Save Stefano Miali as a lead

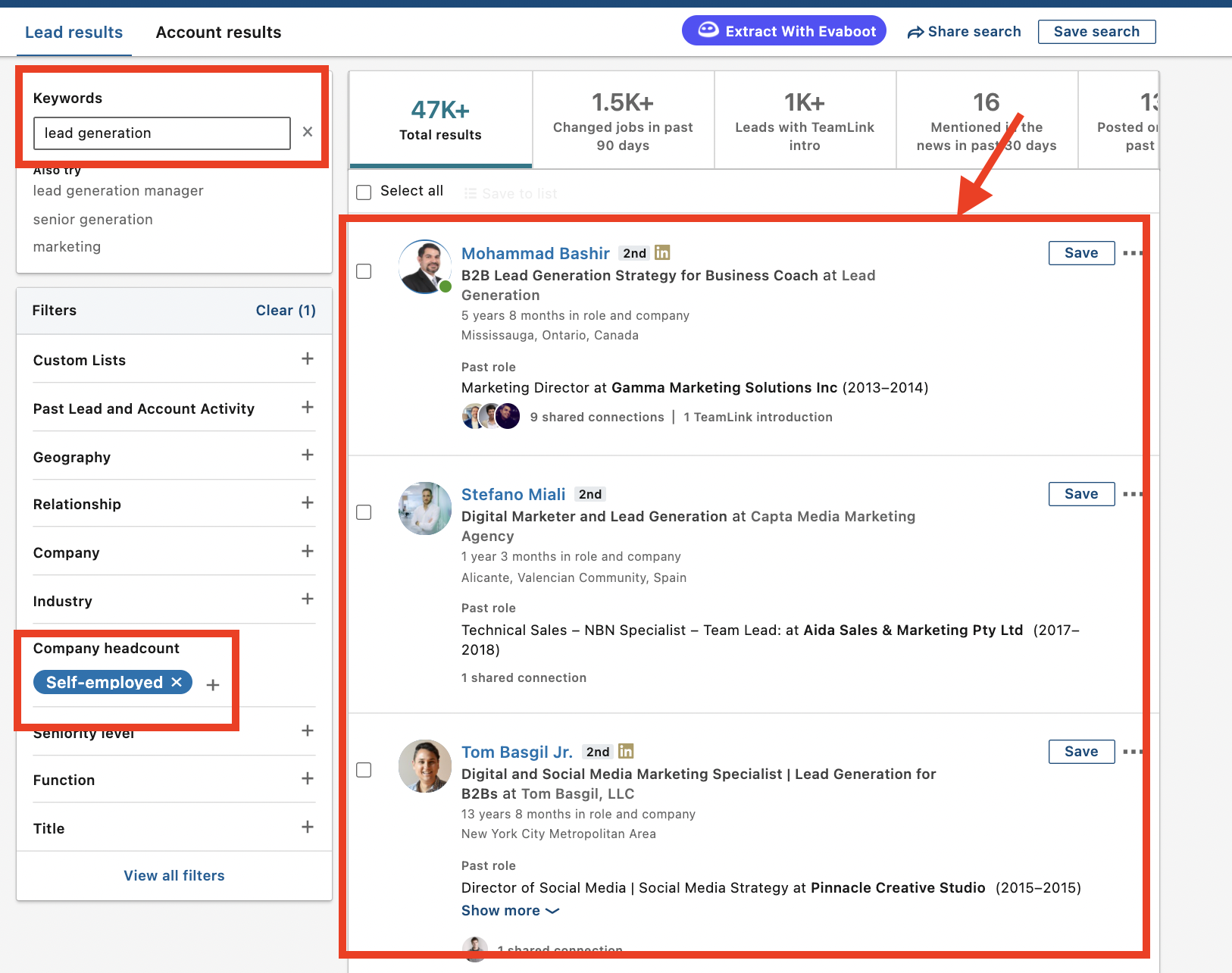tap(1081, 494)
